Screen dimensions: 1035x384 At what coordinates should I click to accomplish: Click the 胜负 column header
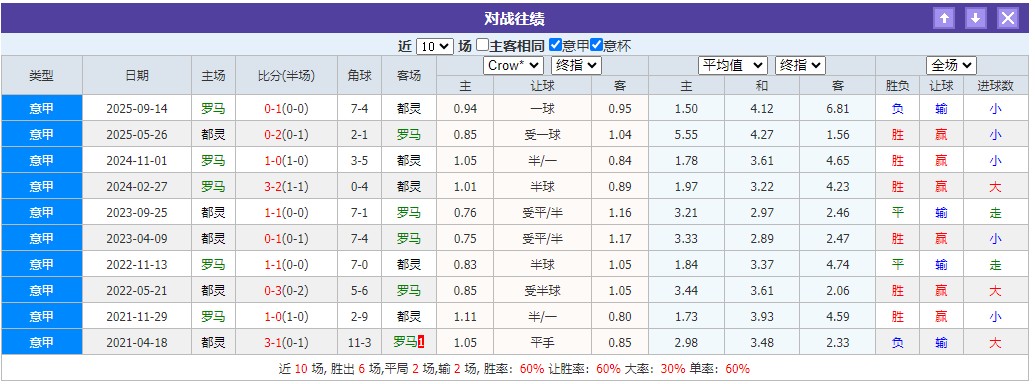(x=897, y=86)
